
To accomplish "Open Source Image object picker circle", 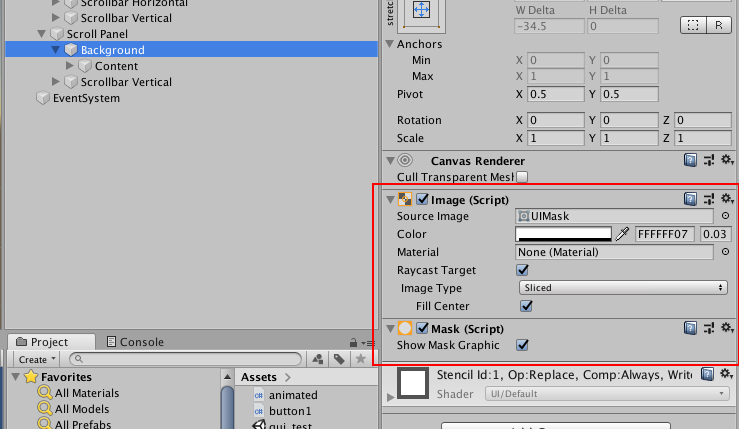I will tap(725, 216).
